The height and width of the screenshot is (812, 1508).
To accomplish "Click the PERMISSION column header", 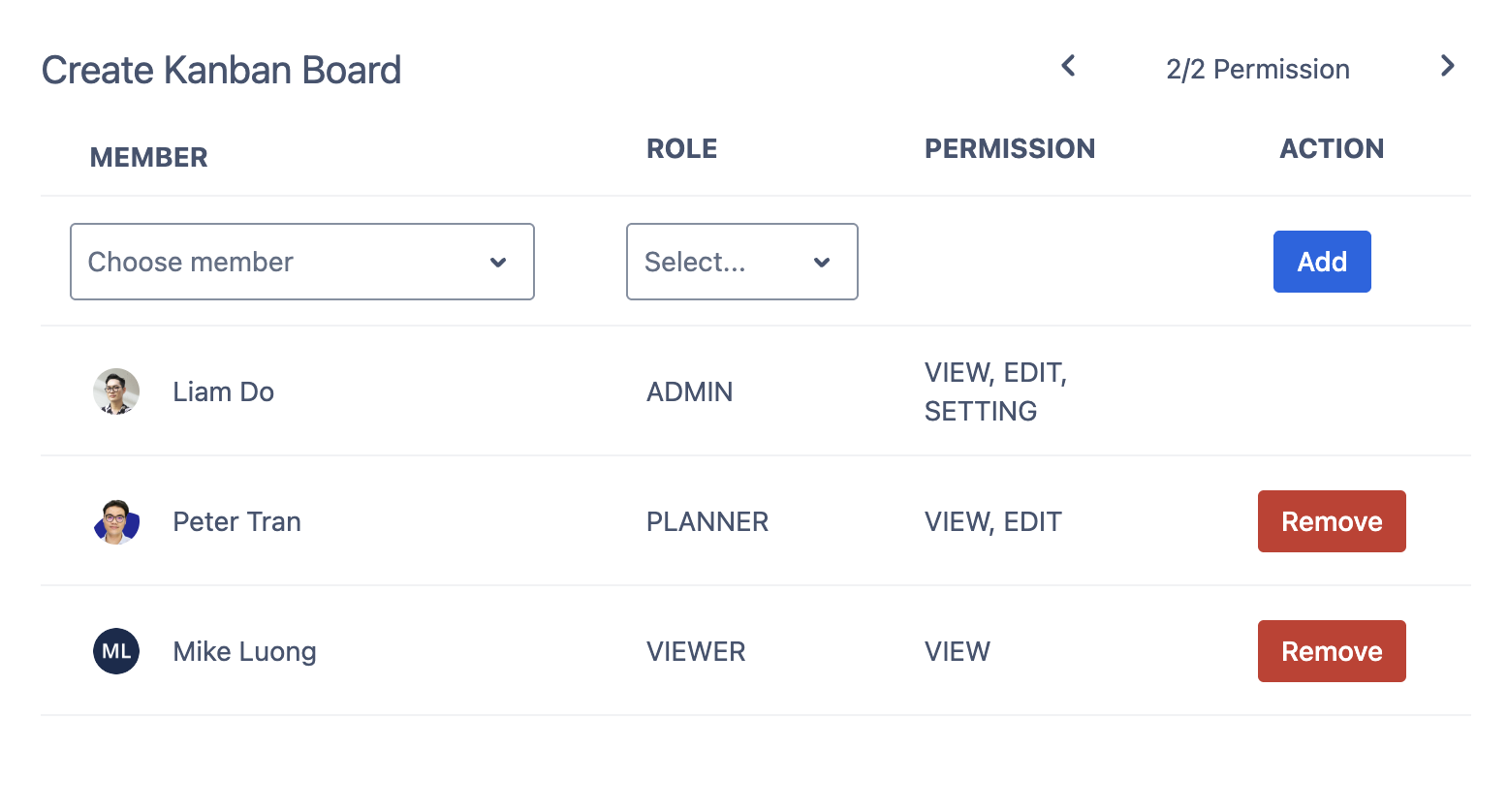I will [1009, 148].
